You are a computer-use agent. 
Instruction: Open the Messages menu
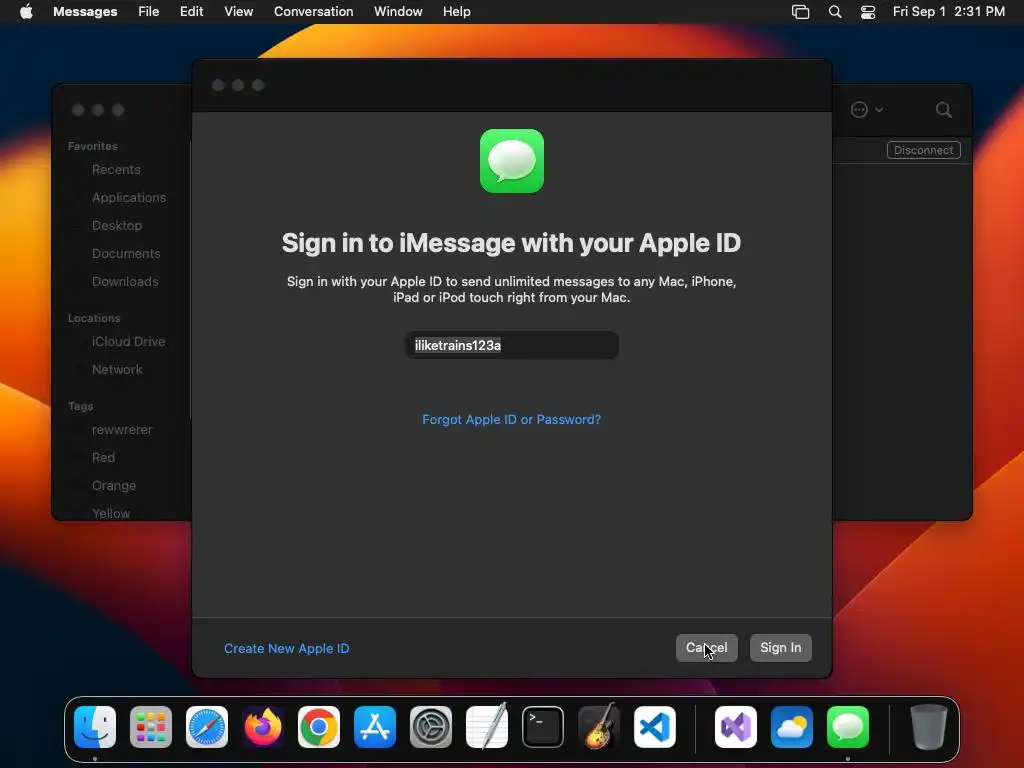pyautogui.click(x=85, y=11)
